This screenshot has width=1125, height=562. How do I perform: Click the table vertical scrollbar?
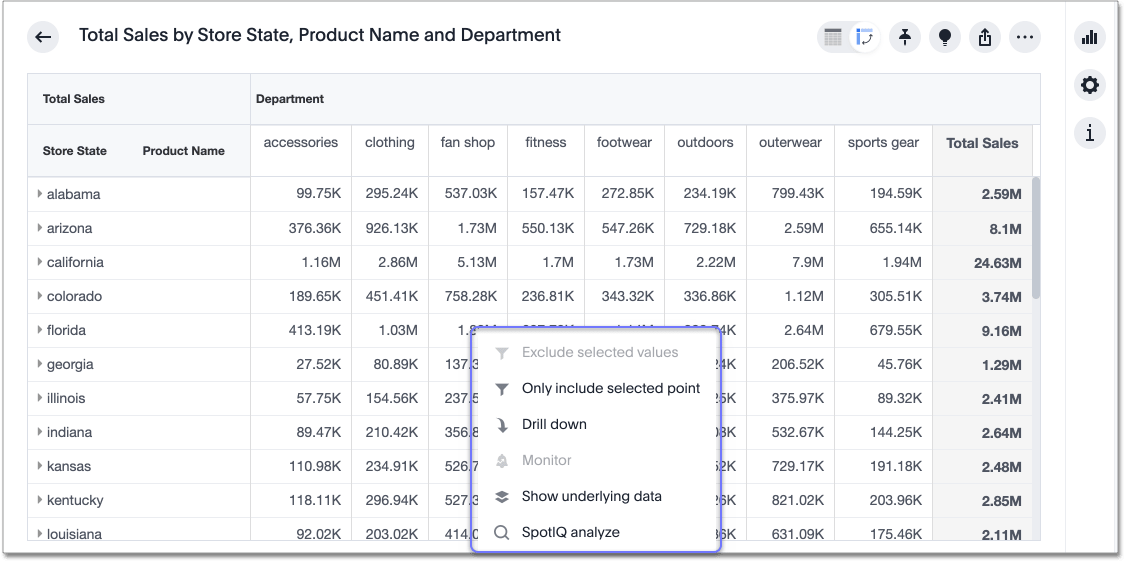click(x=1036, y=237)
